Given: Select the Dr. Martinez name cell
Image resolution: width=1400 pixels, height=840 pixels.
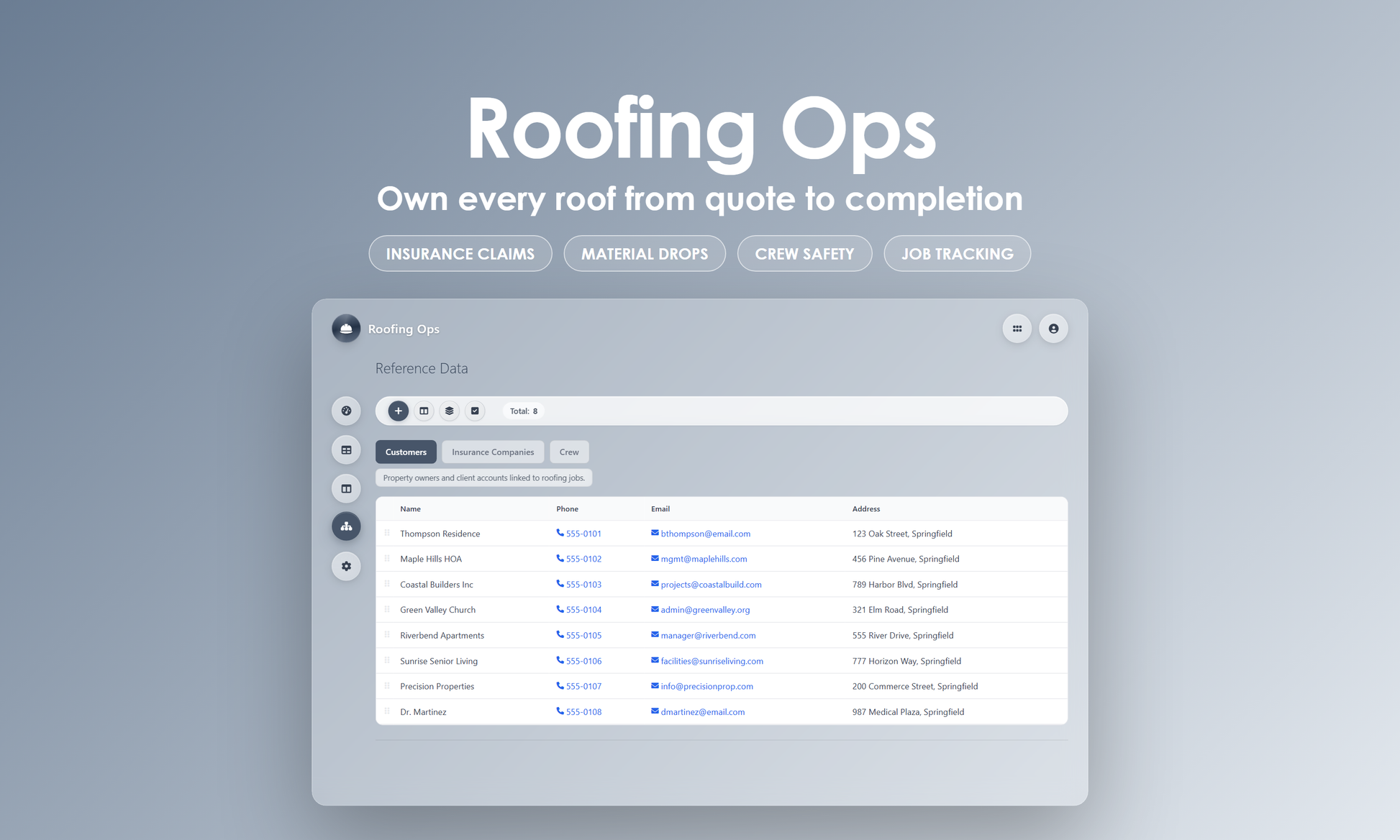Looking at the screenshot, I should 423,712.
